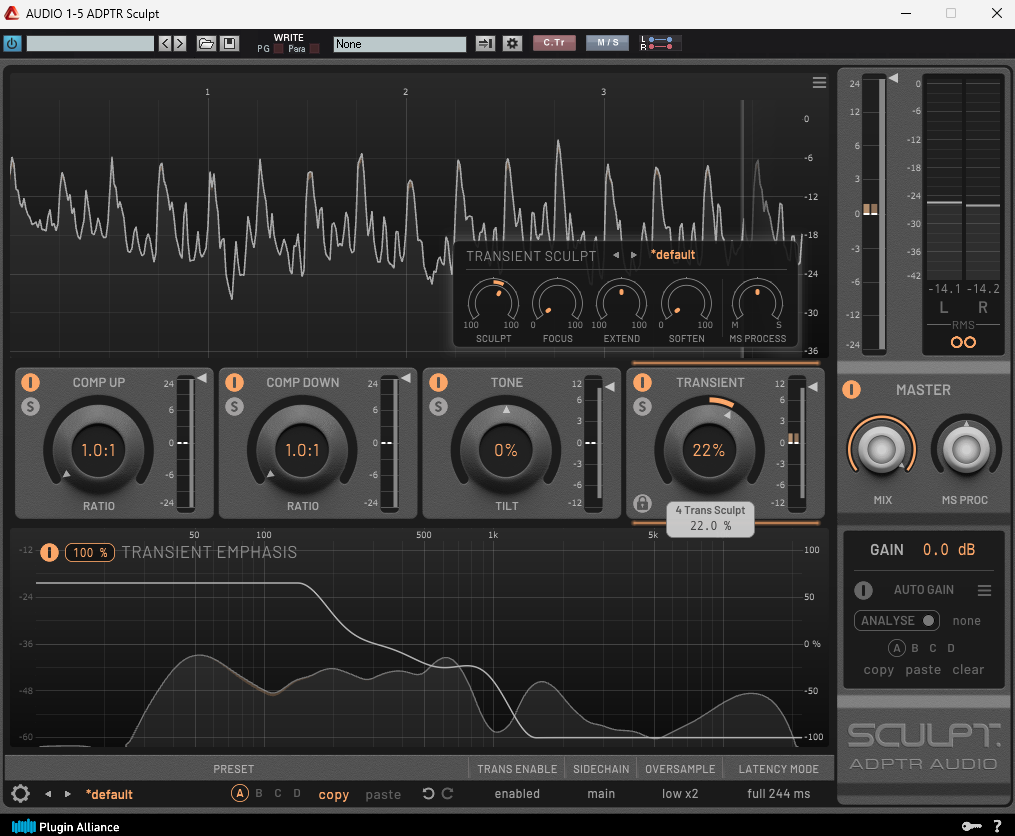Solo the COMP DOWN module

(234, 407)
